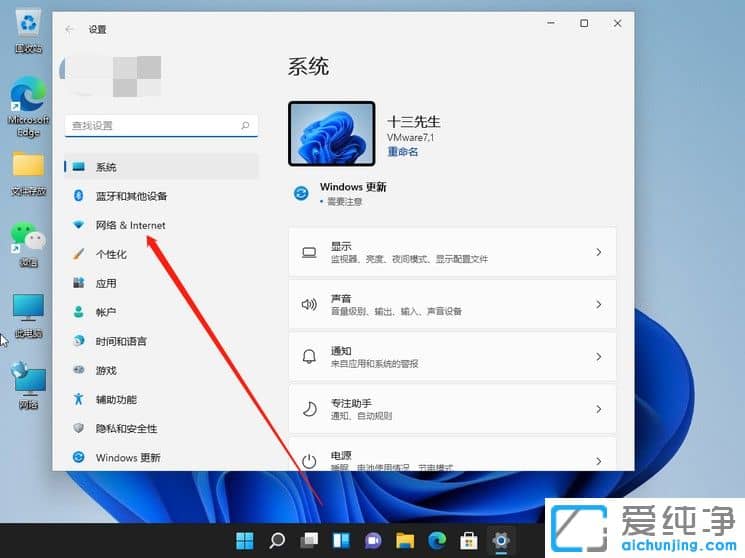
Task: Click the desktop wallpaper thumbnail
Action: click(332, 134)
